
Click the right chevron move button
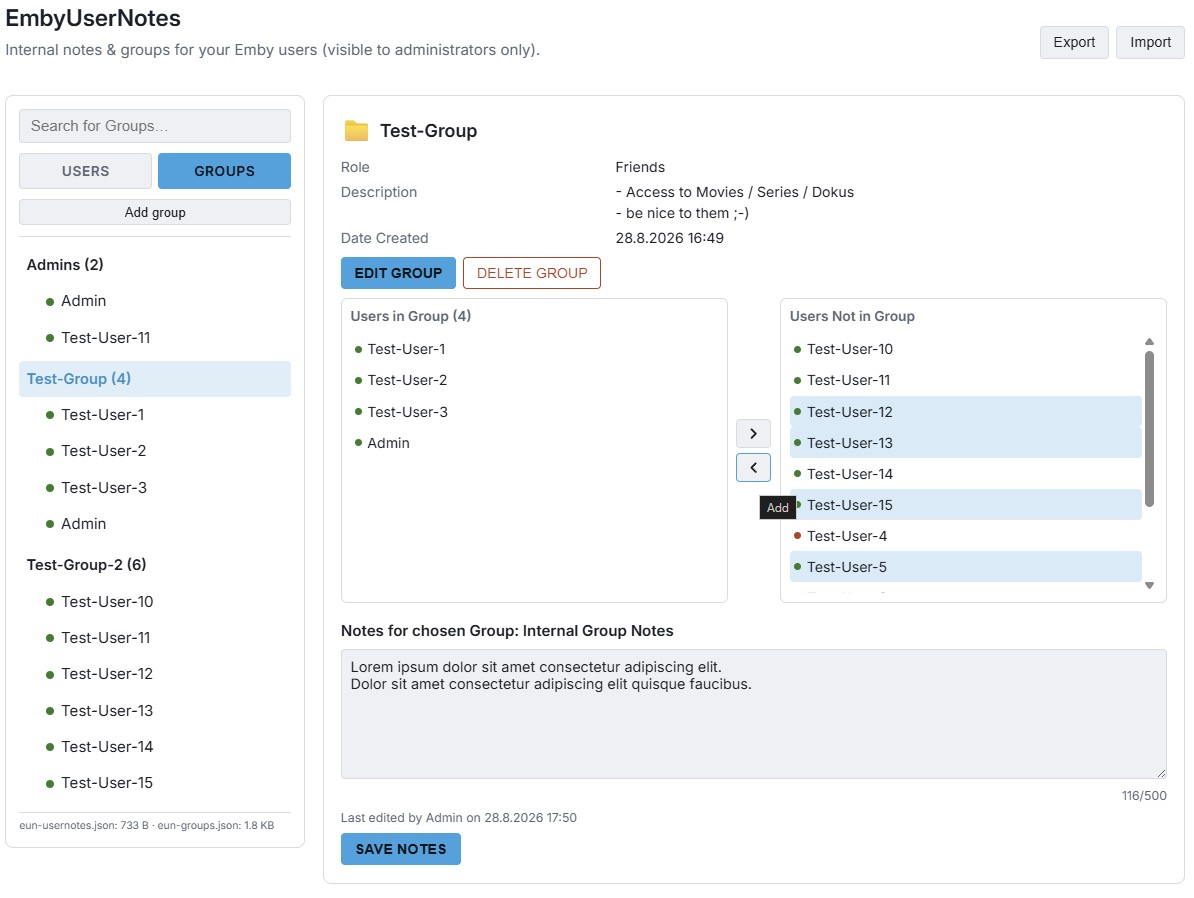click(x=753, y=433)
